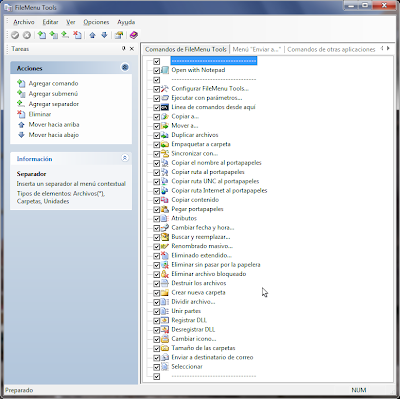The image size is (400, 399).
Task: Select the Dividir archivo... row
Action: tap(193, 302)
